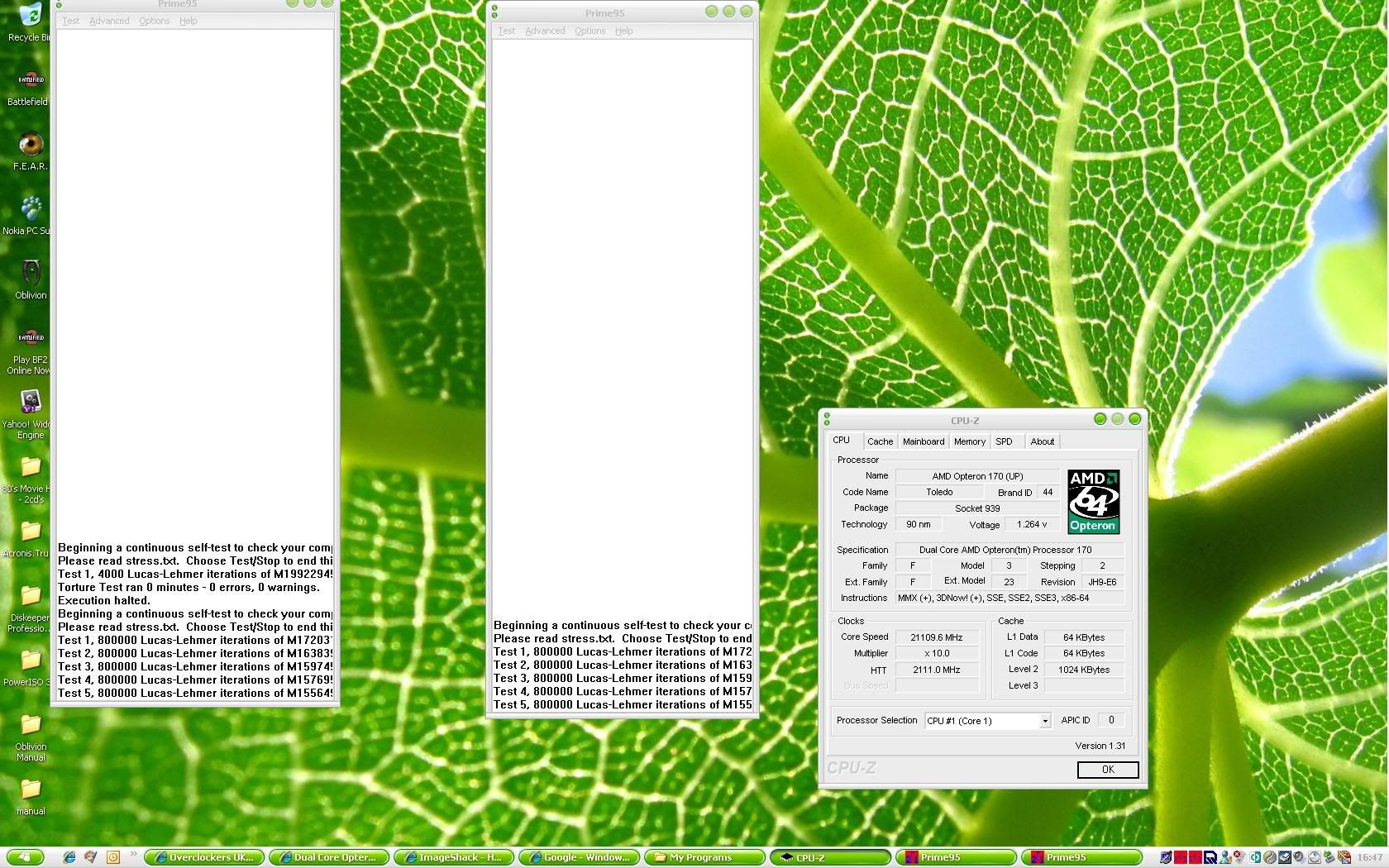Switch to the Memory tab in CPU-Z
This screenshot has height=868, width=1389.
tap(970, 441)
